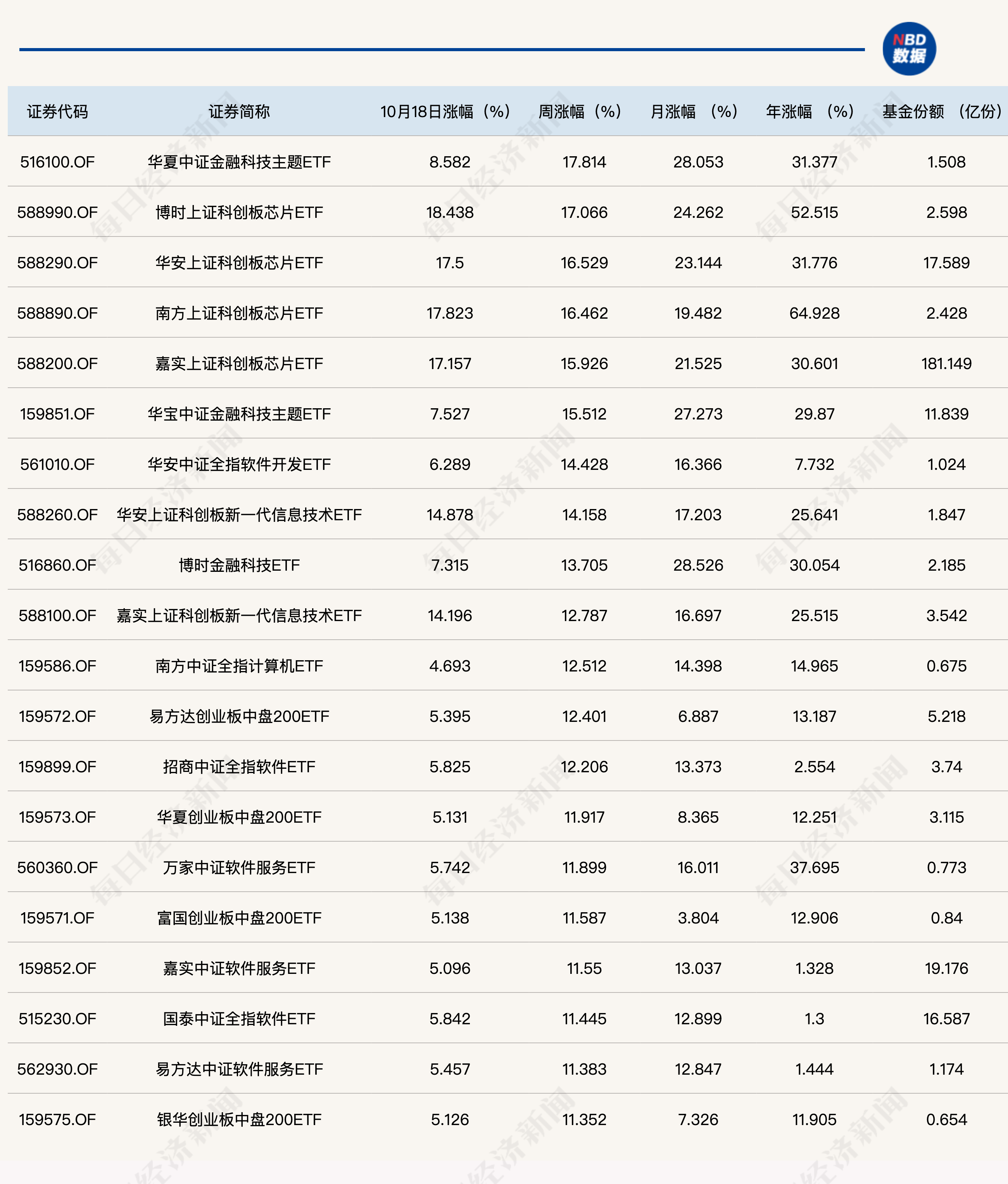
Task: Click yearly gain value 7.732
Action: tap(814, 464)
